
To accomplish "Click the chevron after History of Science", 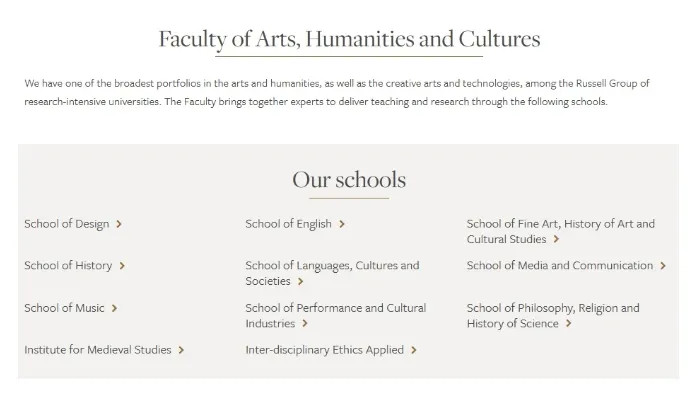I will tap(568, 324).
